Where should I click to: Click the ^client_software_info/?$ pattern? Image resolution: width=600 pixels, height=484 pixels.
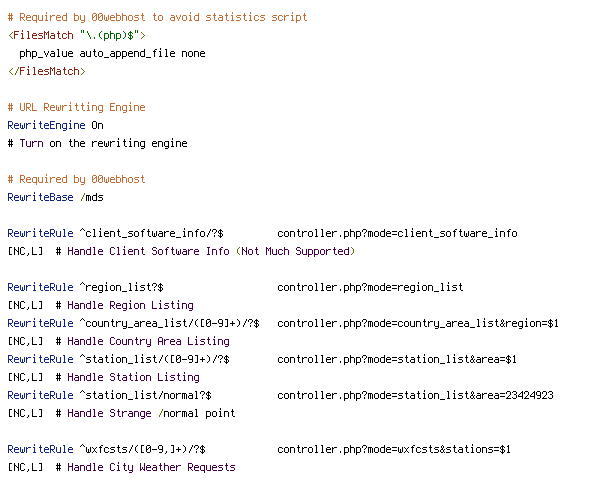(x=152, y=233)
